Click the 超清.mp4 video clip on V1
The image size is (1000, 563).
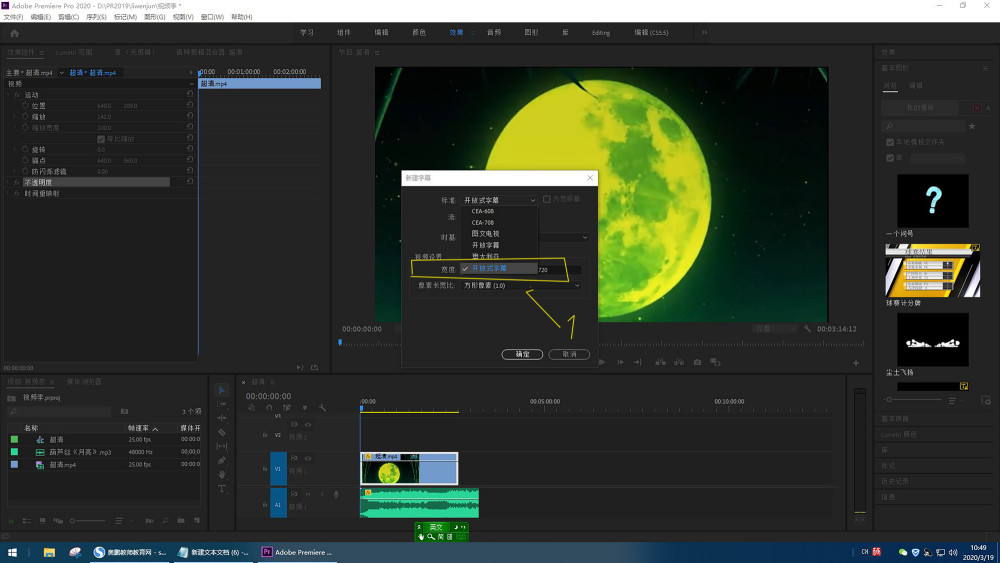pos(408,469)
